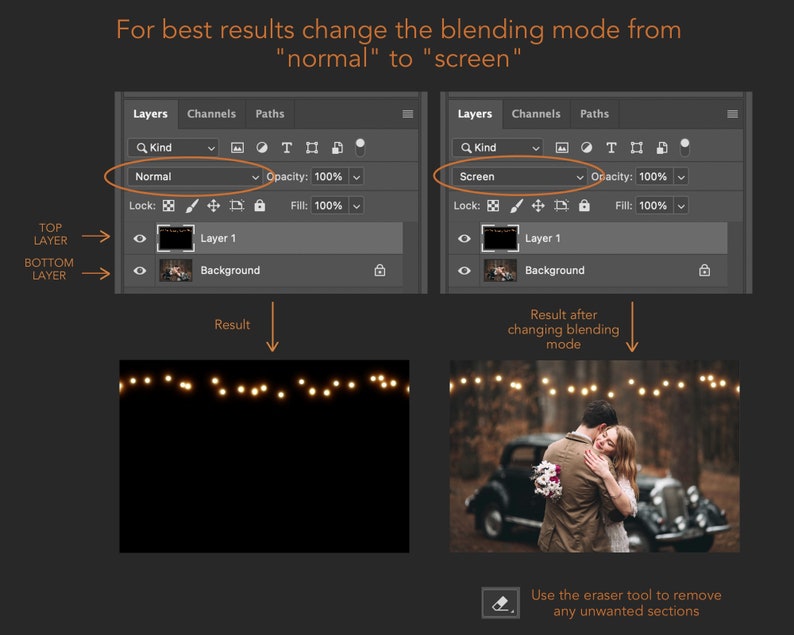Expand the Opacity dropdown in left panel

coord(356,177)
